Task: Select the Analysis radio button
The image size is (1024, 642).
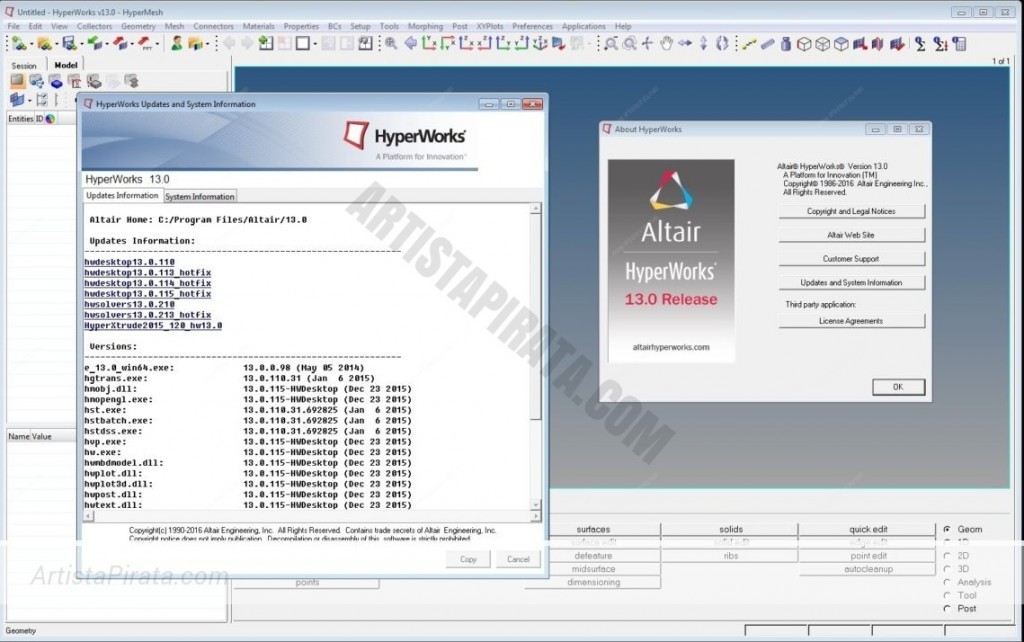Action: [947, 582]
